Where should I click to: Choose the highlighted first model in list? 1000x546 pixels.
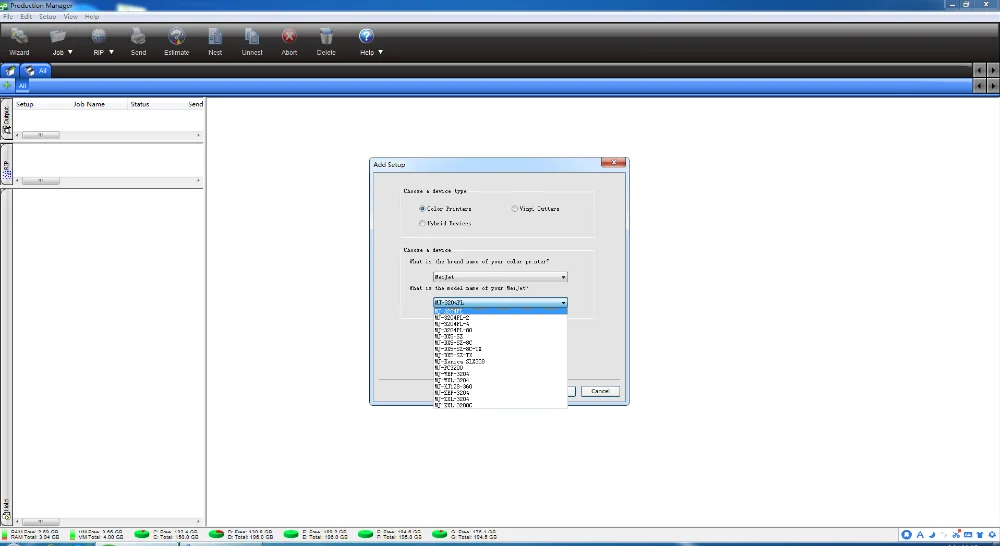(500, 311)
